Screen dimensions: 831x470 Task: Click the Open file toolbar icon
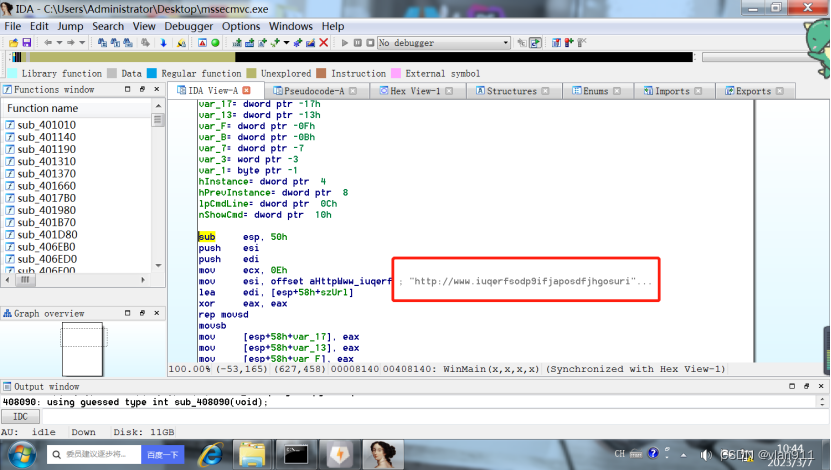click(x=13, y=42)
